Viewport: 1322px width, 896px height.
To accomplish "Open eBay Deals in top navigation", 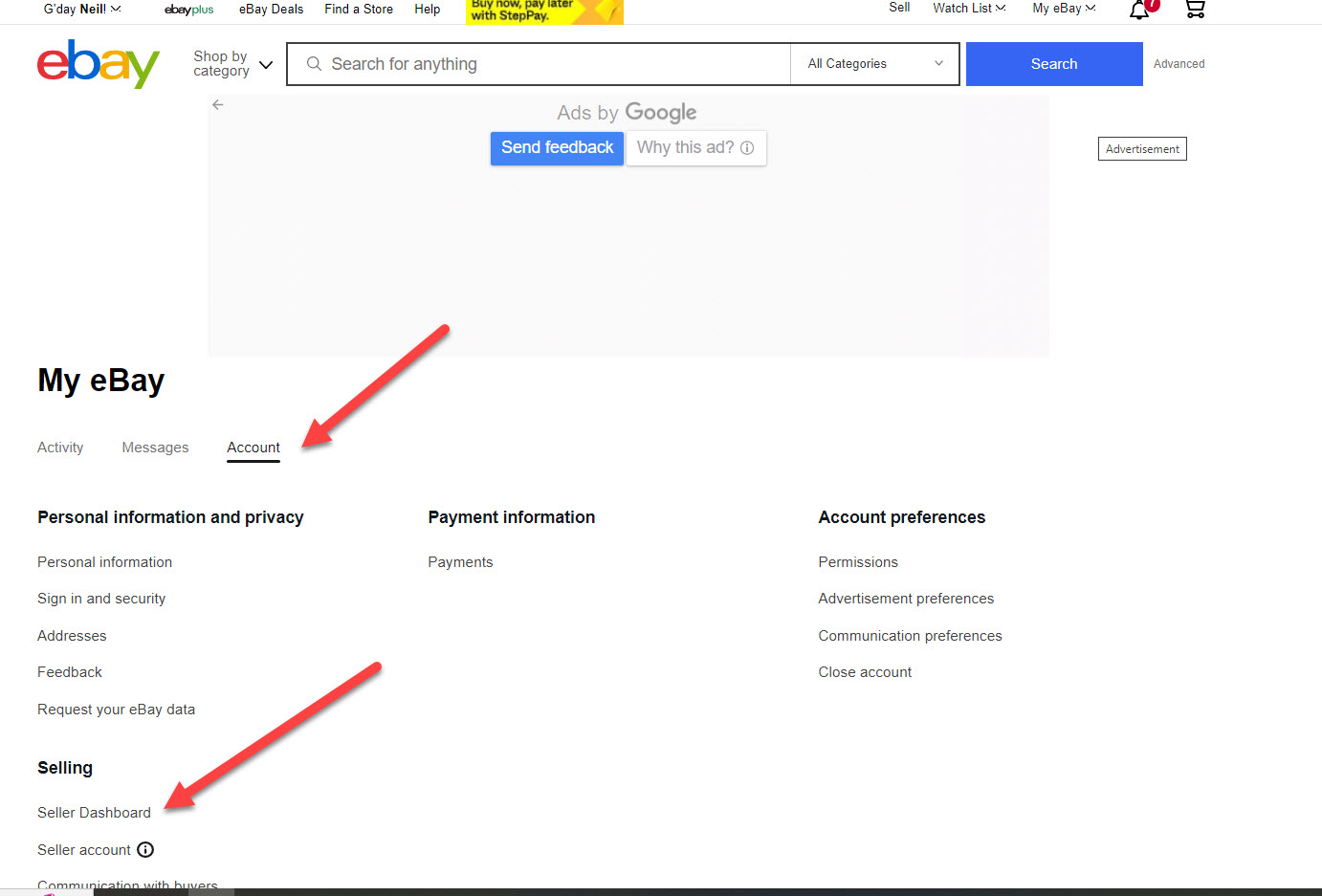I will [271, 9].
